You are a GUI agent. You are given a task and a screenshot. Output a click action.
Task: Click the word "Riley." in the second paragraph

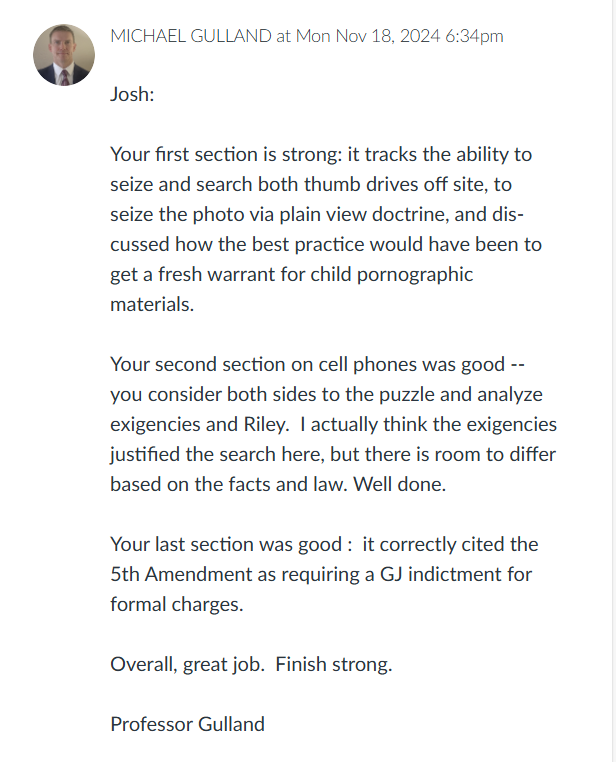[x=267, y=424]
